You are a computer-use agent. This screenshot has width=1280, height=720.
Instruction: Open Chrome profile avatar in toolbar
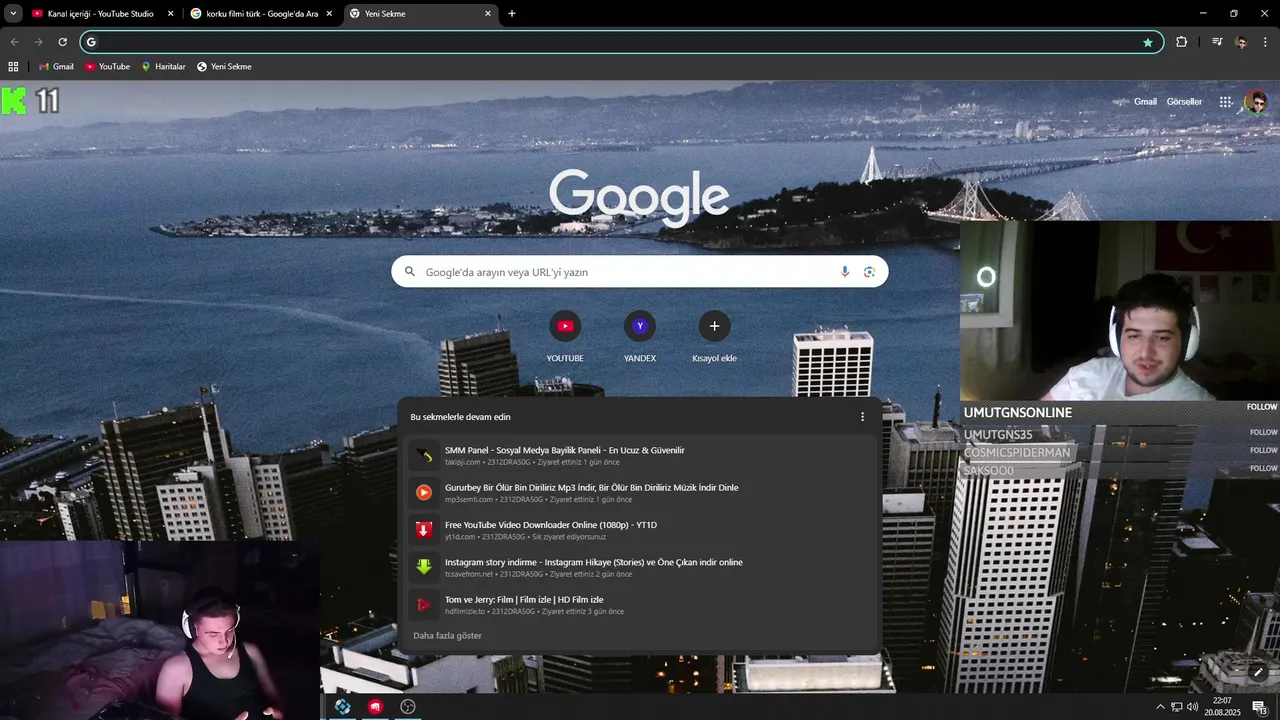pyautogui.click(x=1241, y=42)
